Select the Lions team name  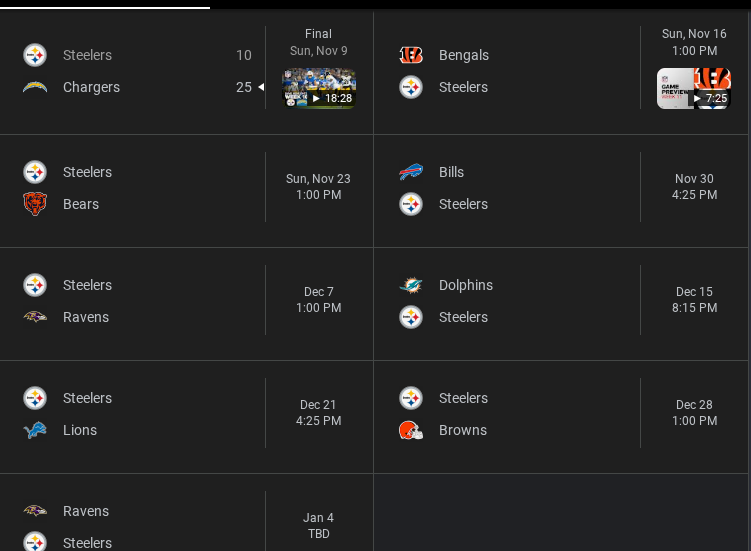[80, 430]
